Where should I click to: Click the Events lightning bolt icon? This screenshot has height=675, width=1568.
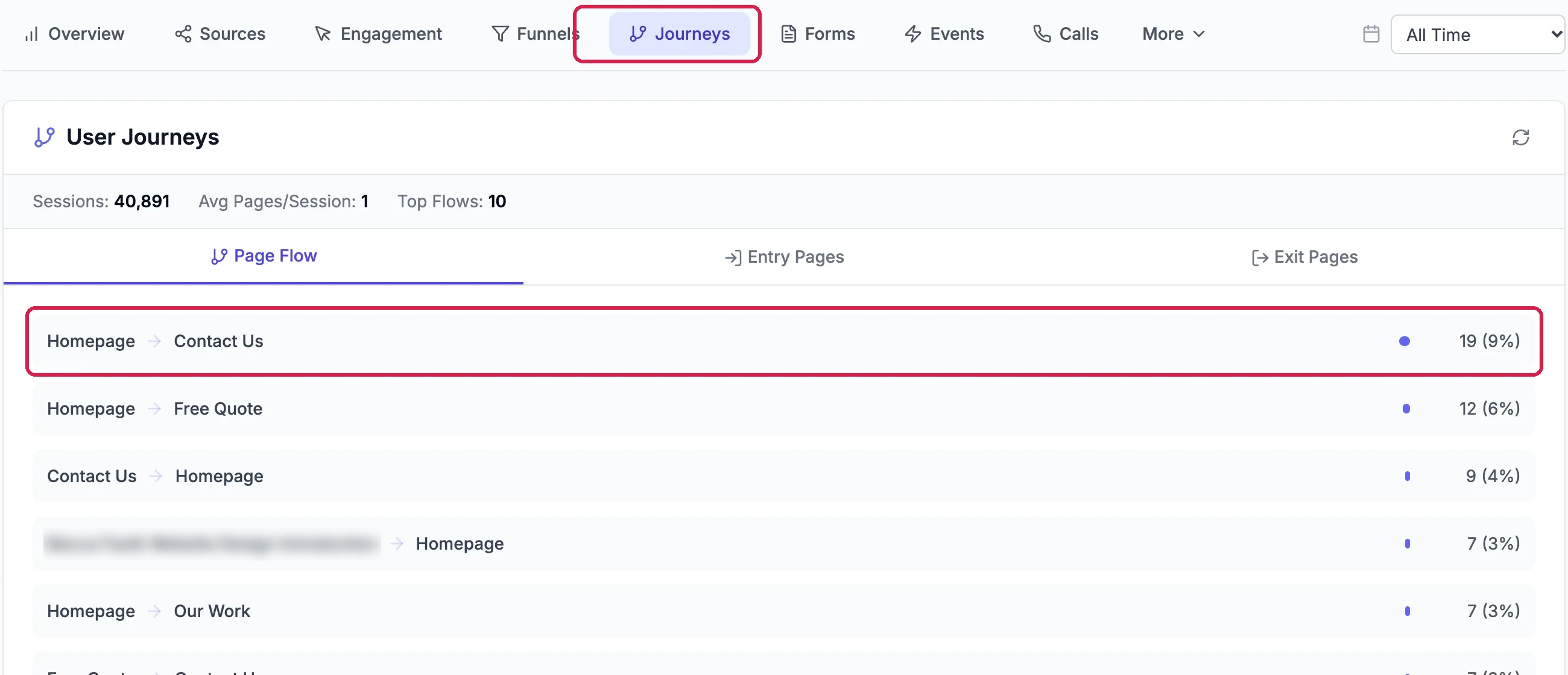click(913, 34)
